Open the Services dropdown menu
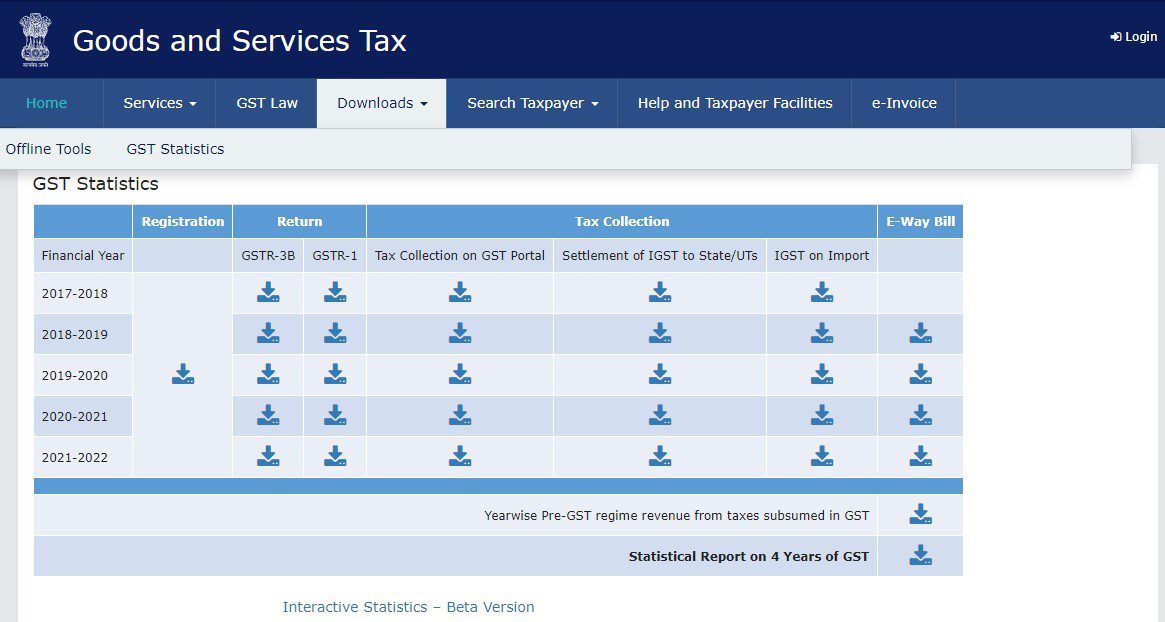 tap(158, 103)
